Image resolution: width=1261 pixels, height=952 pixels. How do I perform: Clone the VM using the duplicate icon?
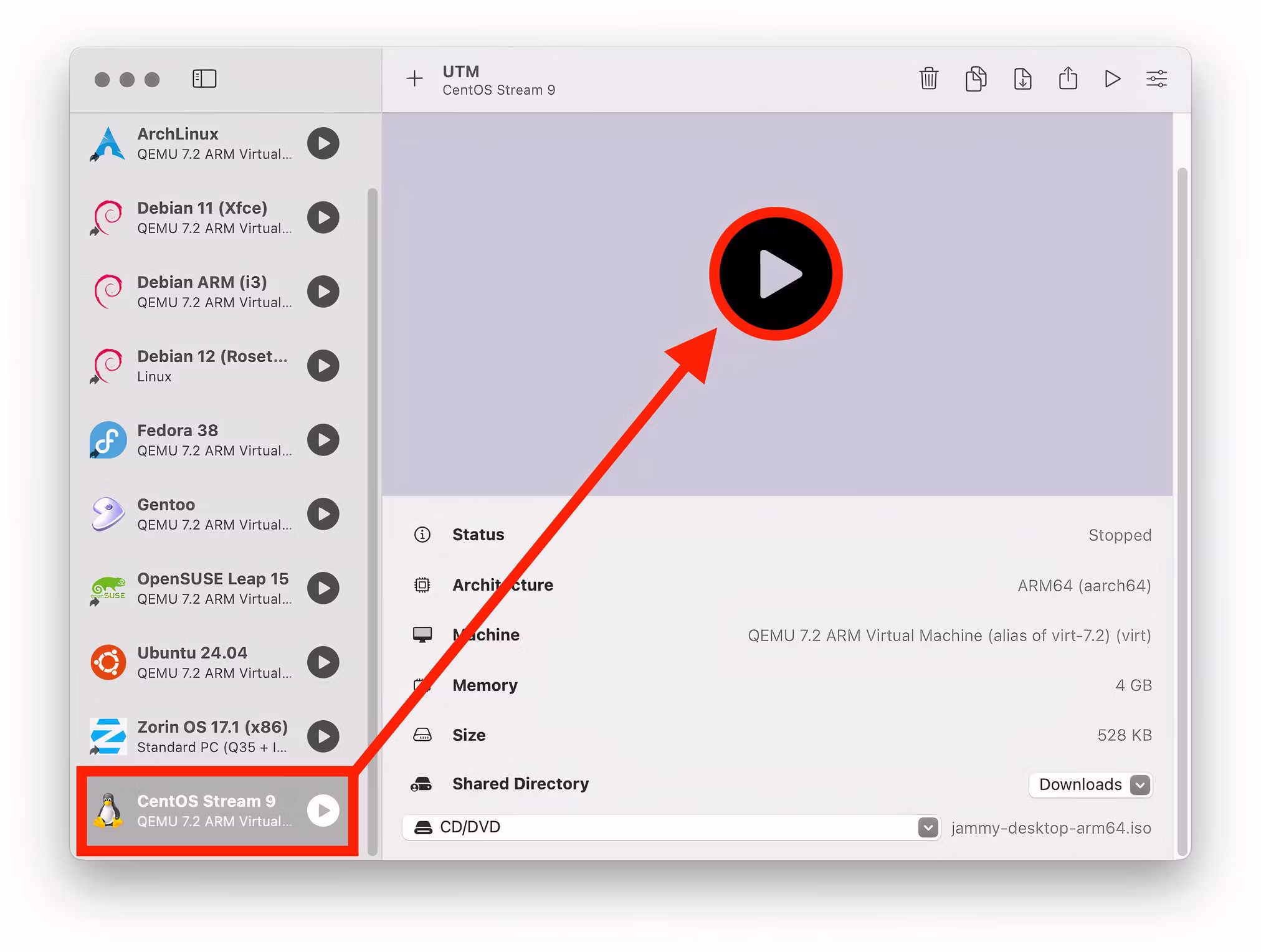tap(976, 79)
